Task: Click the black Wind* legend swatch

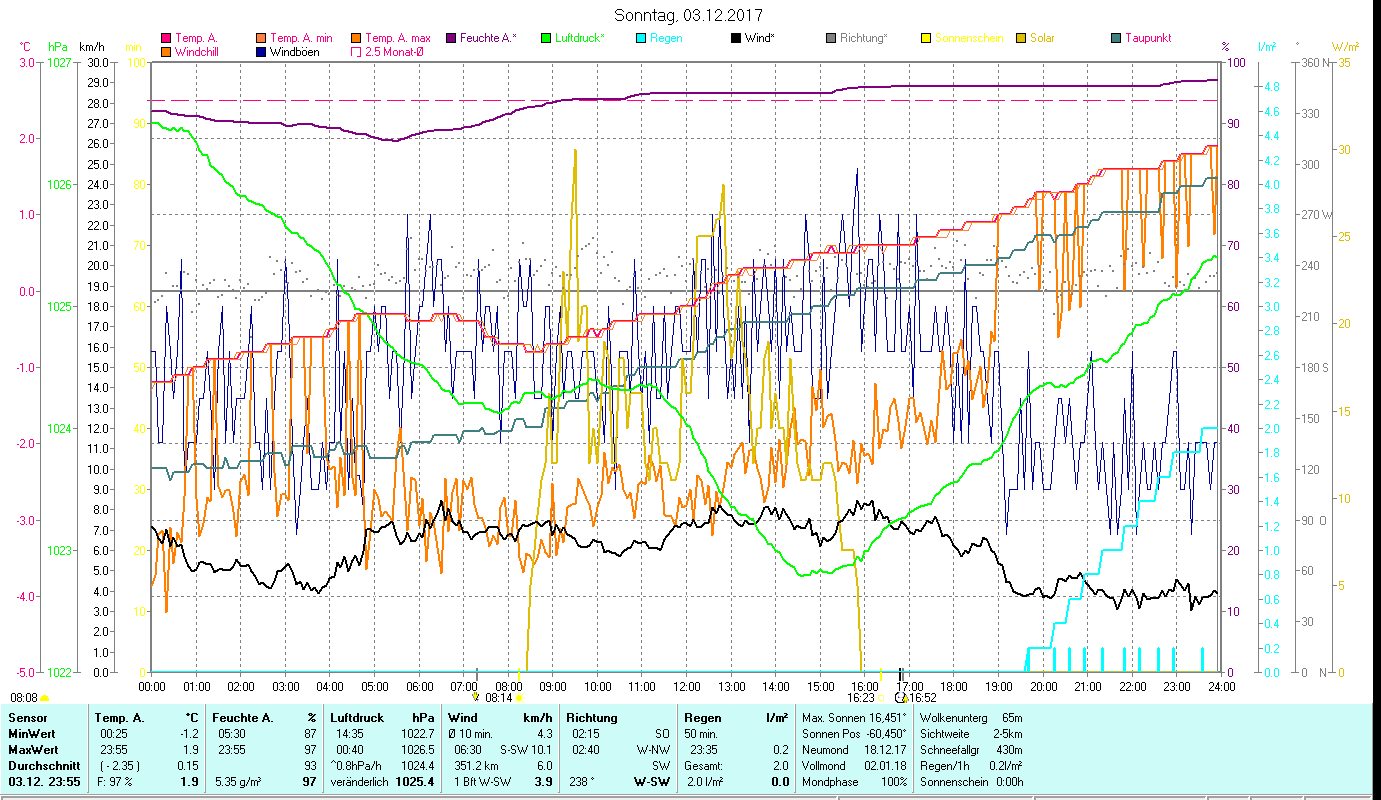Action: coord(736,38)
